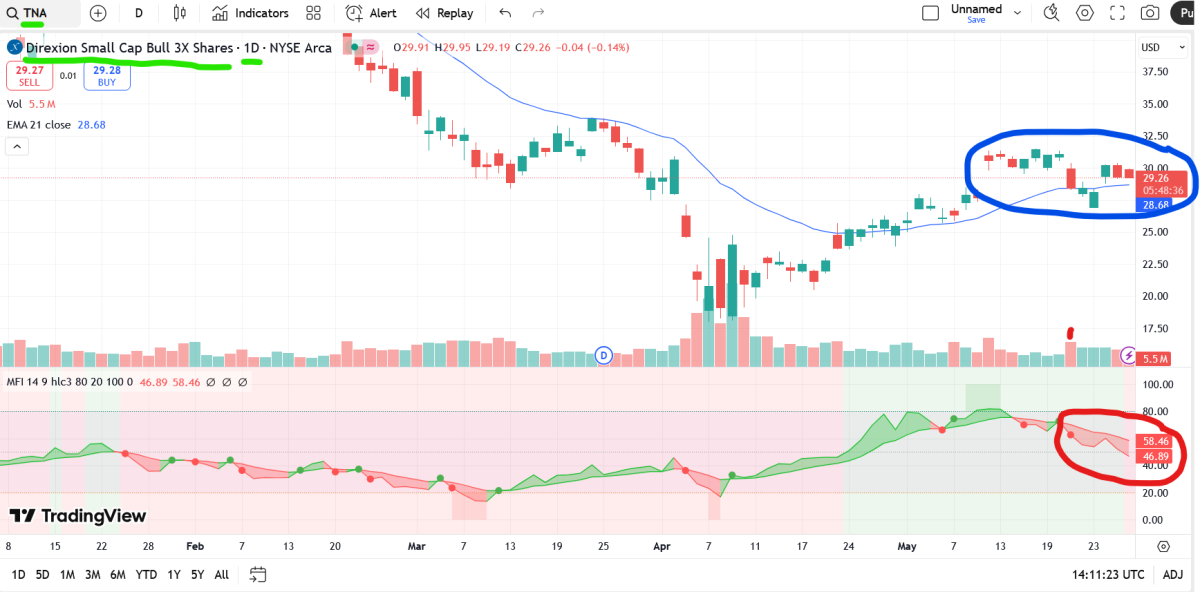
Task: Take a chart snapshot with camera icon
Action: (1151, 13)
